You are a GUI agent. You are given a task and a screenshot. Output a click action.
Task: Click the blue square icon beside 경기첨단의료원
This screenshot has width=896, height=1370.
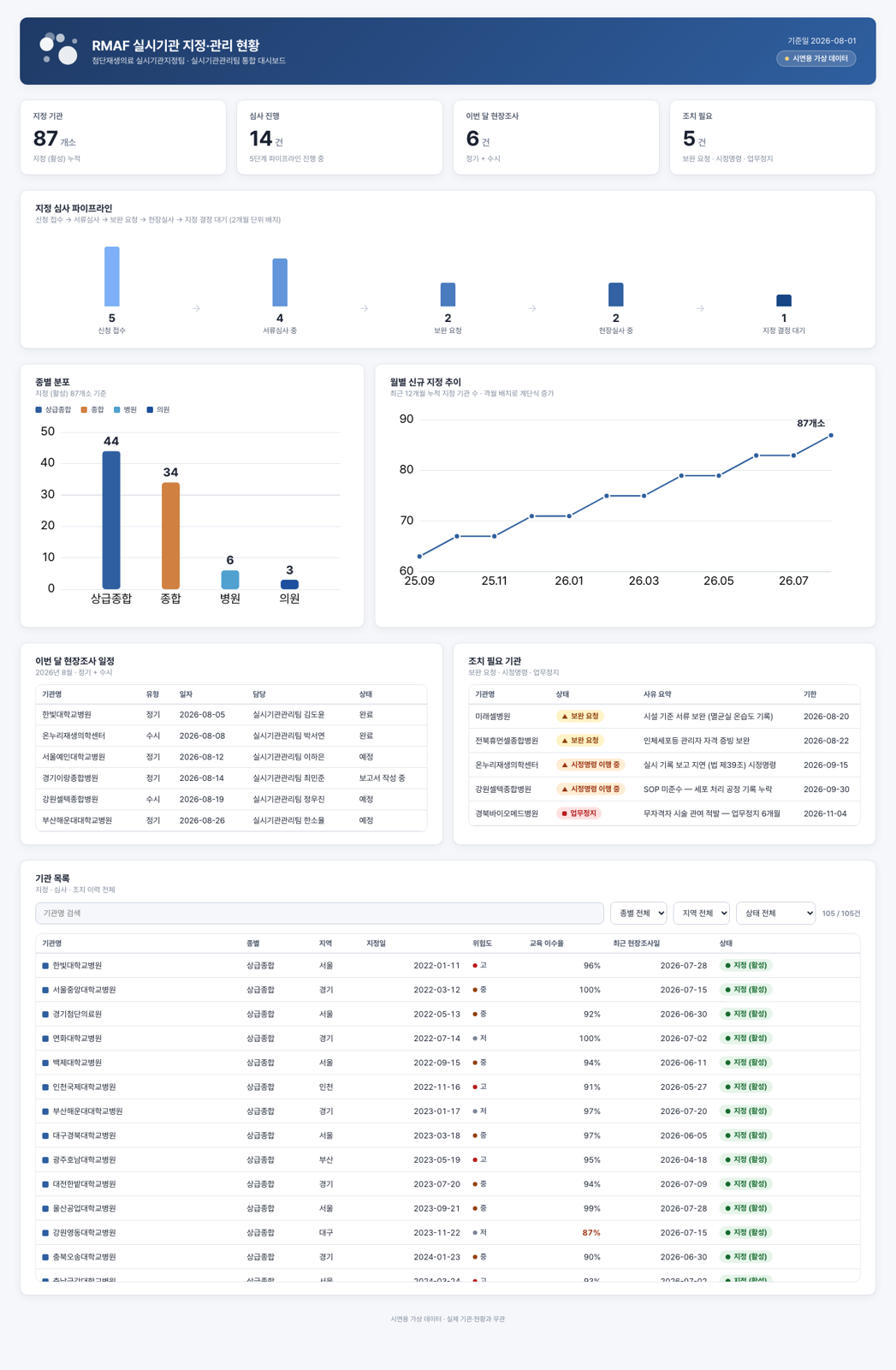tap(45, 1015)
